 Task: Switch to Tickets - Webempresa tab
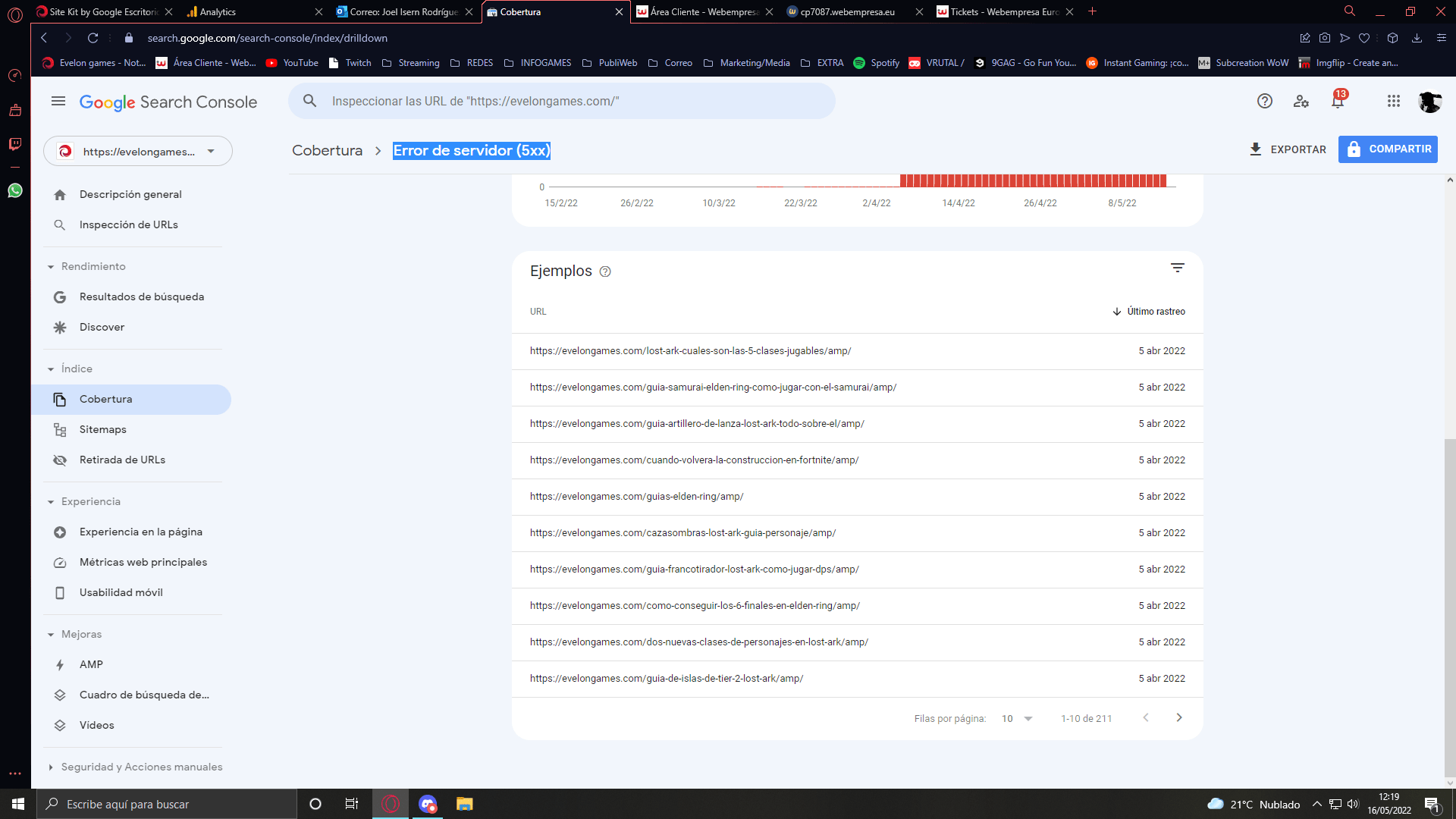coord(1005,11)
